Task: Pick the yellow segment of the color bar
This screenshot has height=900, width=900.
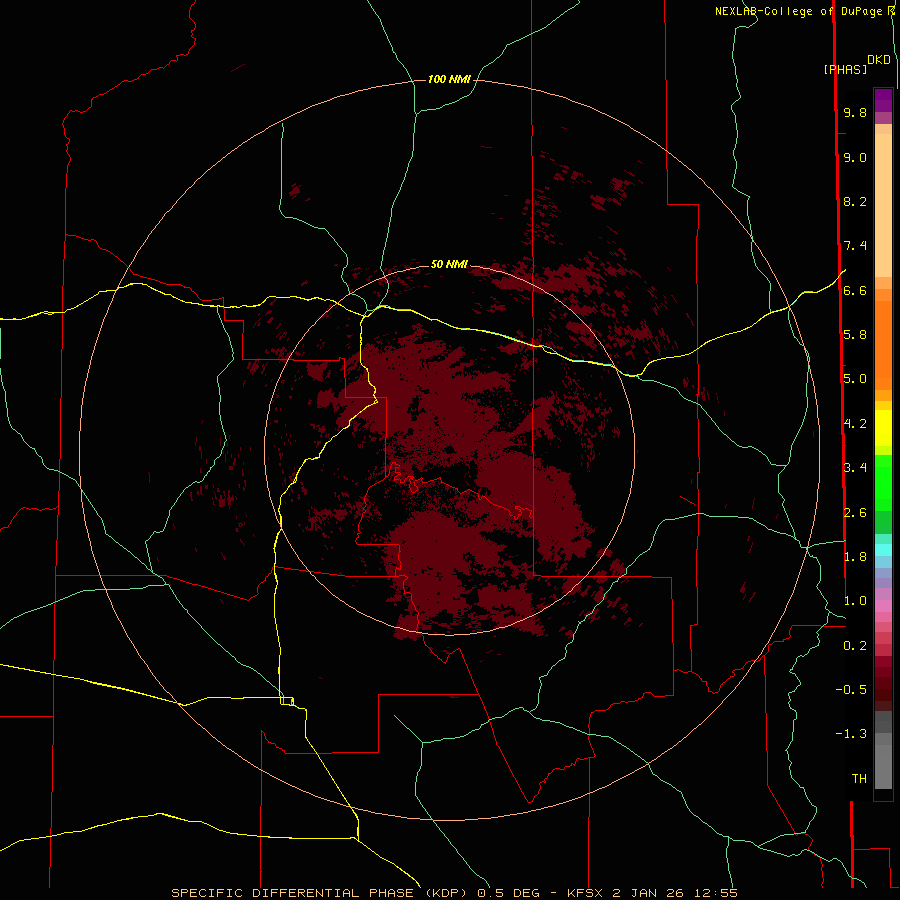Action: click(883, 428)
